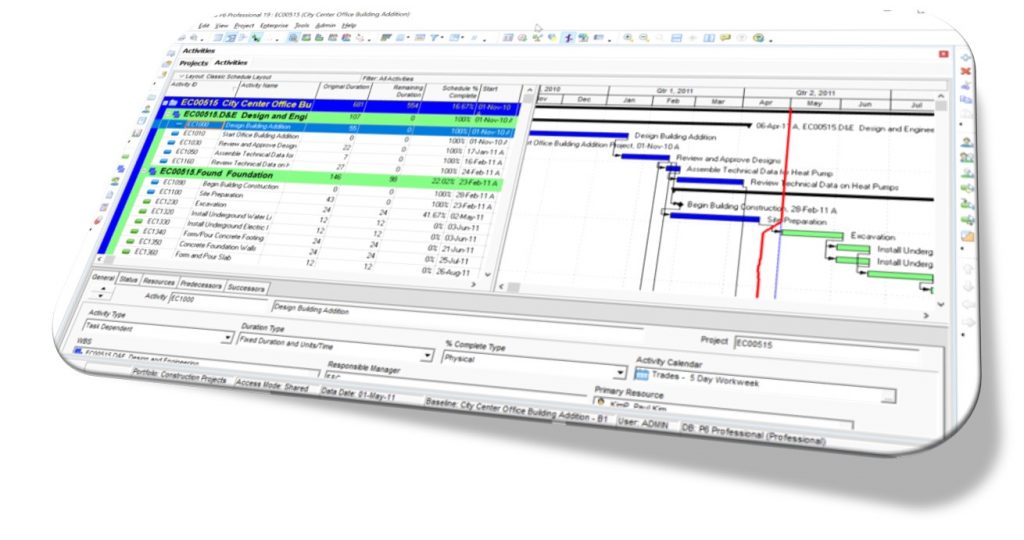Screen dimensions: 1024x540
Task: Open the Edit menu
Action: [x=204, y=25]
